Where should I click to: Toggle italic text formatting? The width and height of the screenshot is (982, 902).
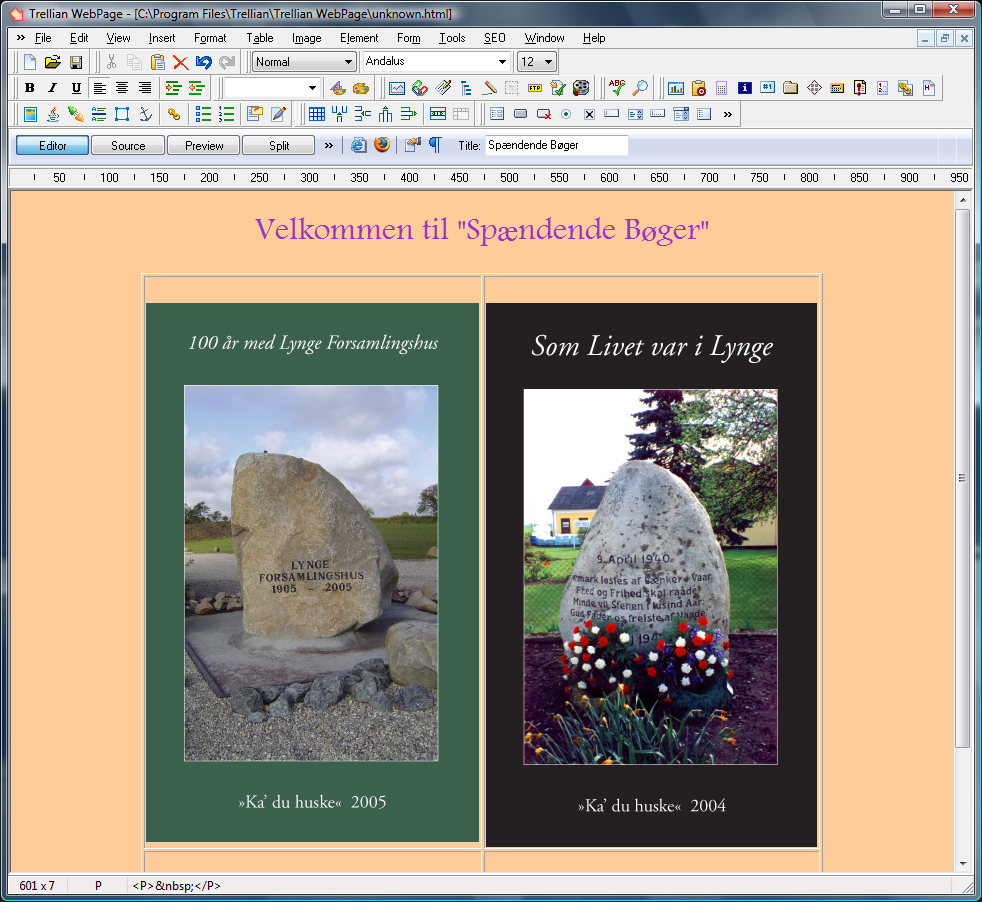[53, 88]
